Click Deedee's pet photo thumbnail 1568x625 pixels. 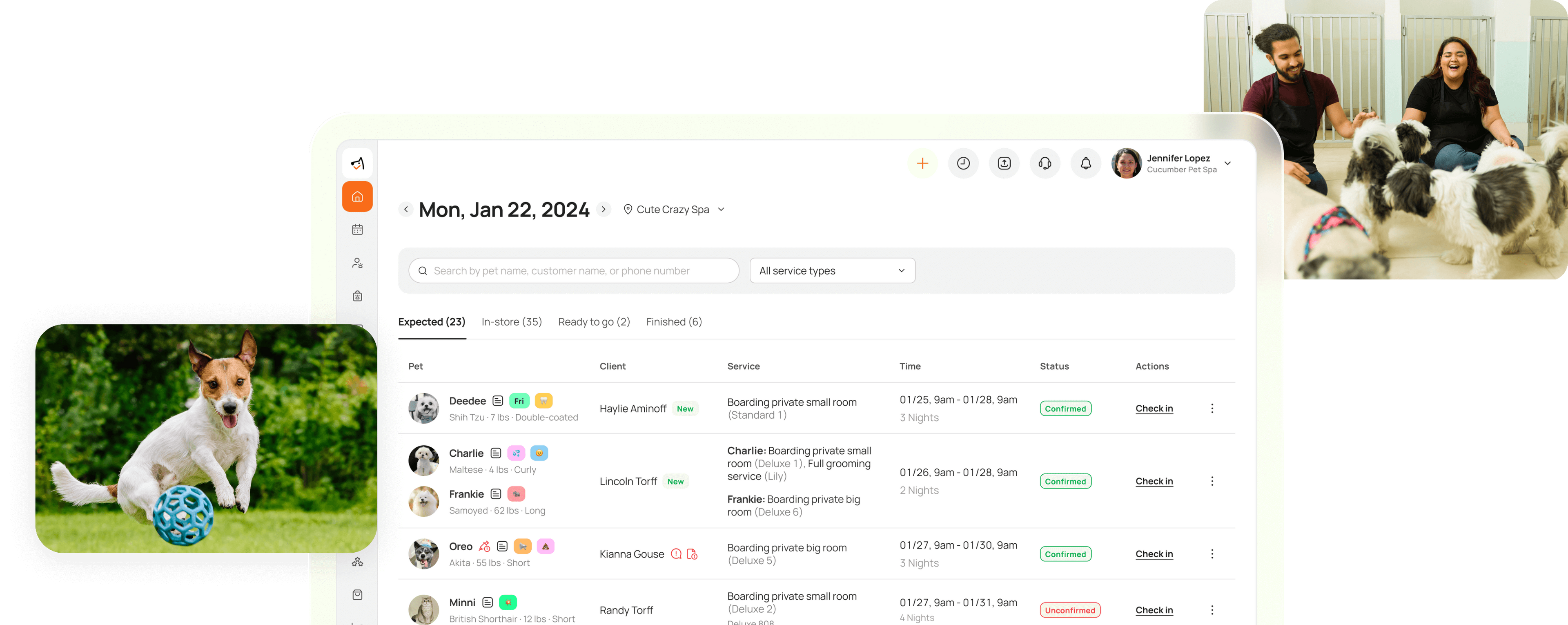[423, 408]
